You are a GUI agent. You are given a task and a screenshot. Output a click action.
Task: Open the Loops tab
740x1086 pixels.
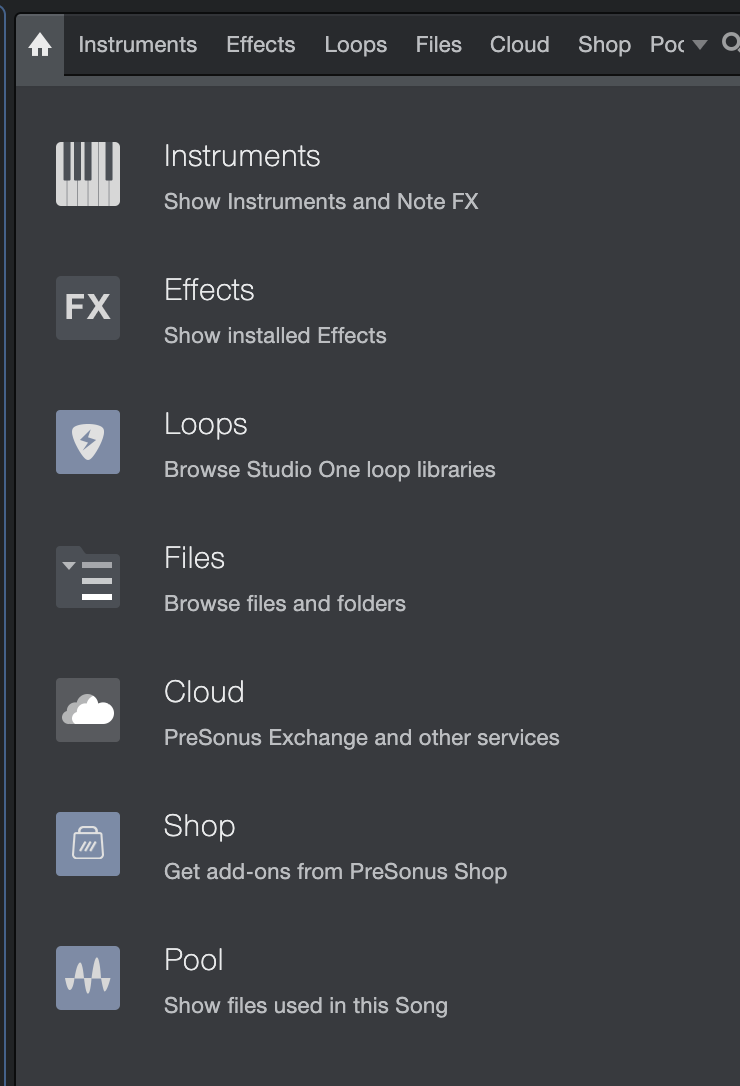355,45
